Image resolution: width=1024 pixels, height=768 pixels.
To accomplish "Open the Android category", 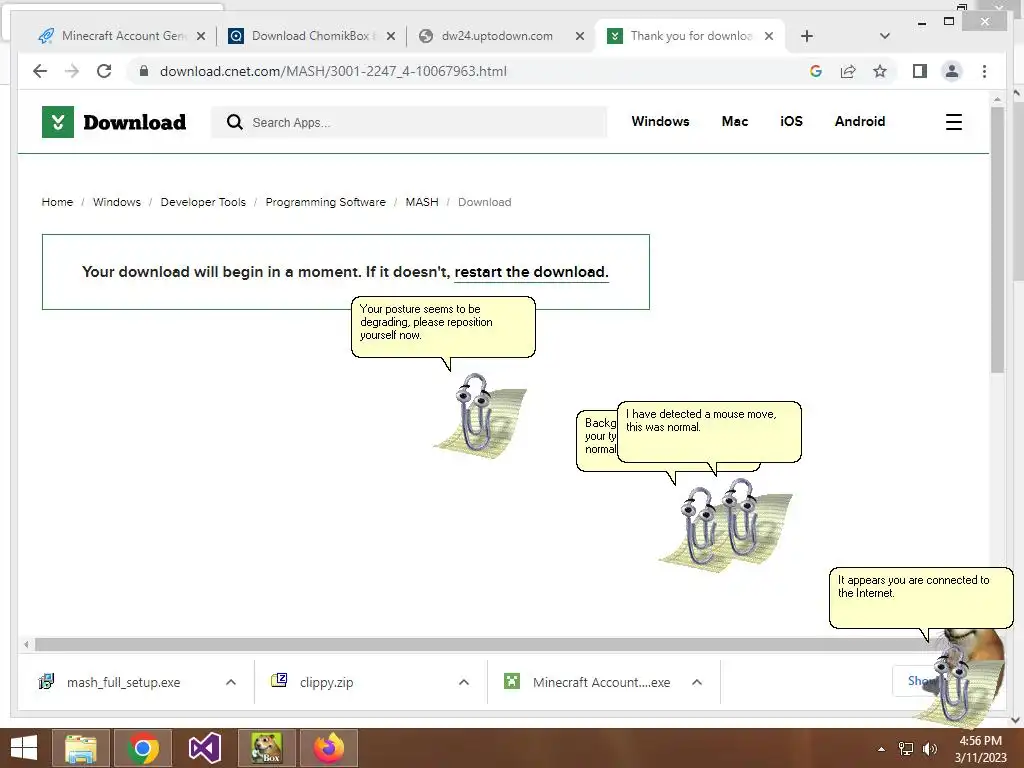I will 859,121.
